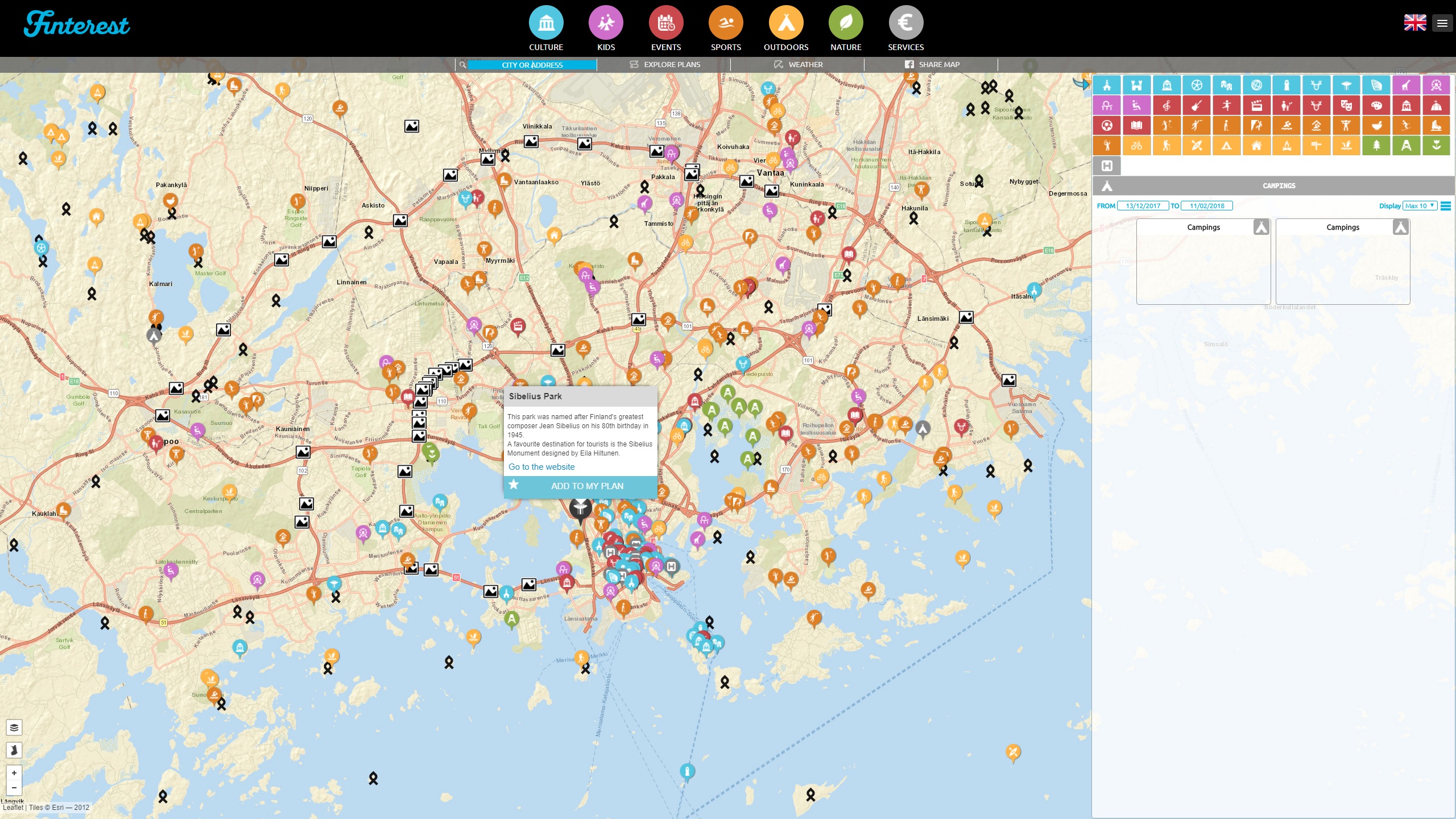Viewport: 1456px width, 819px height.
Task: Edit the TO date 11/02/2018 field
Action: (x=1207, y=206)
